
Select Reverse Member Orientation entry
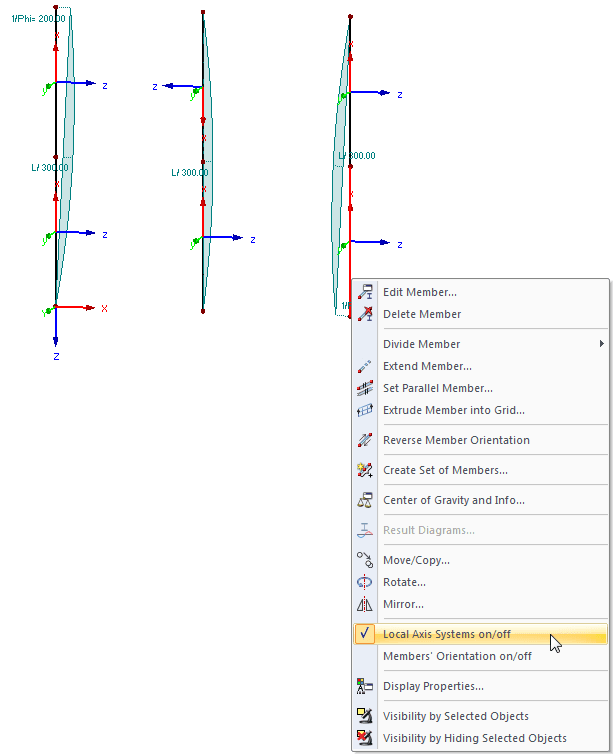point(456,440)
